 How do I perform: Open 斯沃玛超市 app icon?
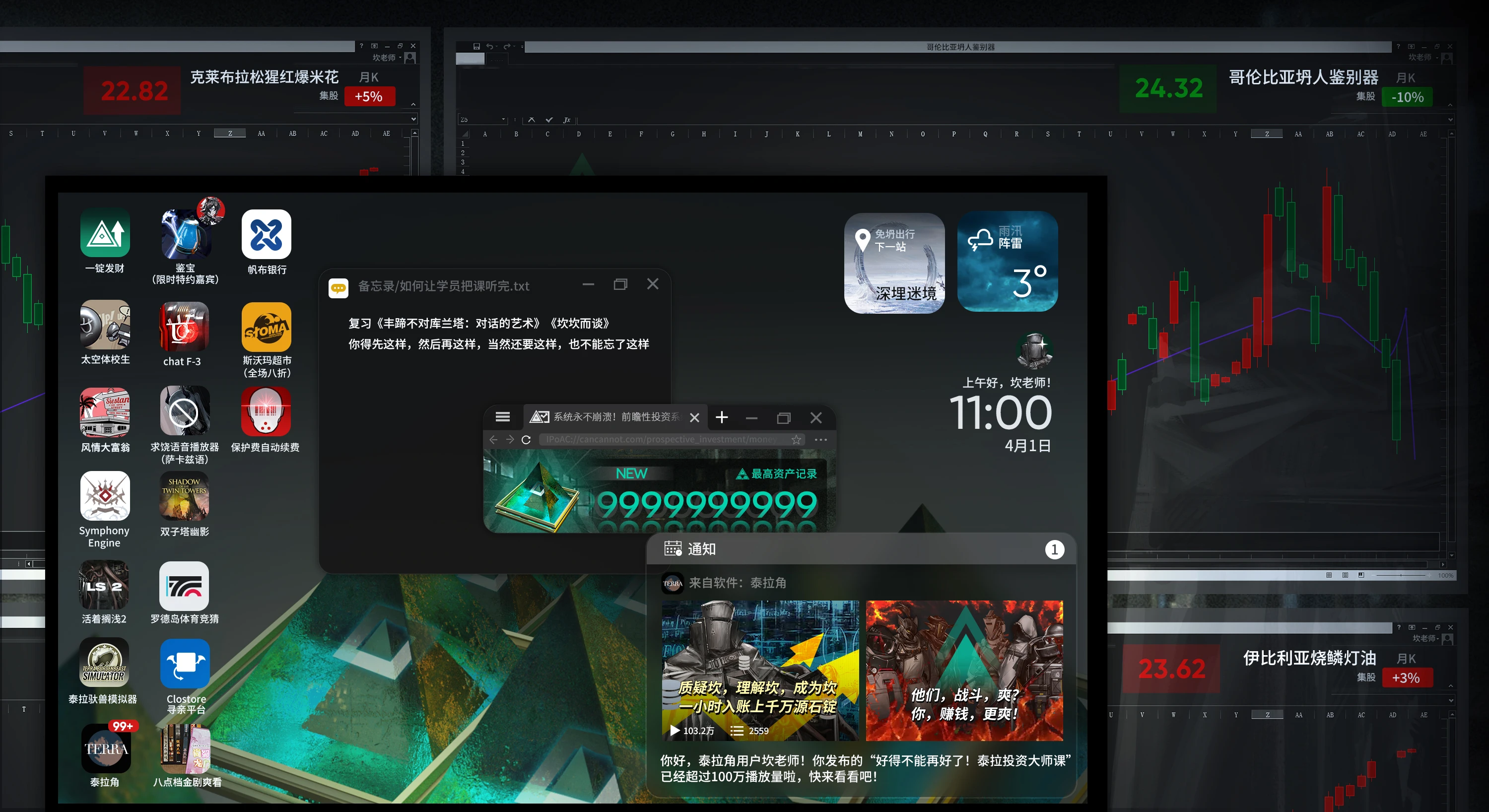266,327
